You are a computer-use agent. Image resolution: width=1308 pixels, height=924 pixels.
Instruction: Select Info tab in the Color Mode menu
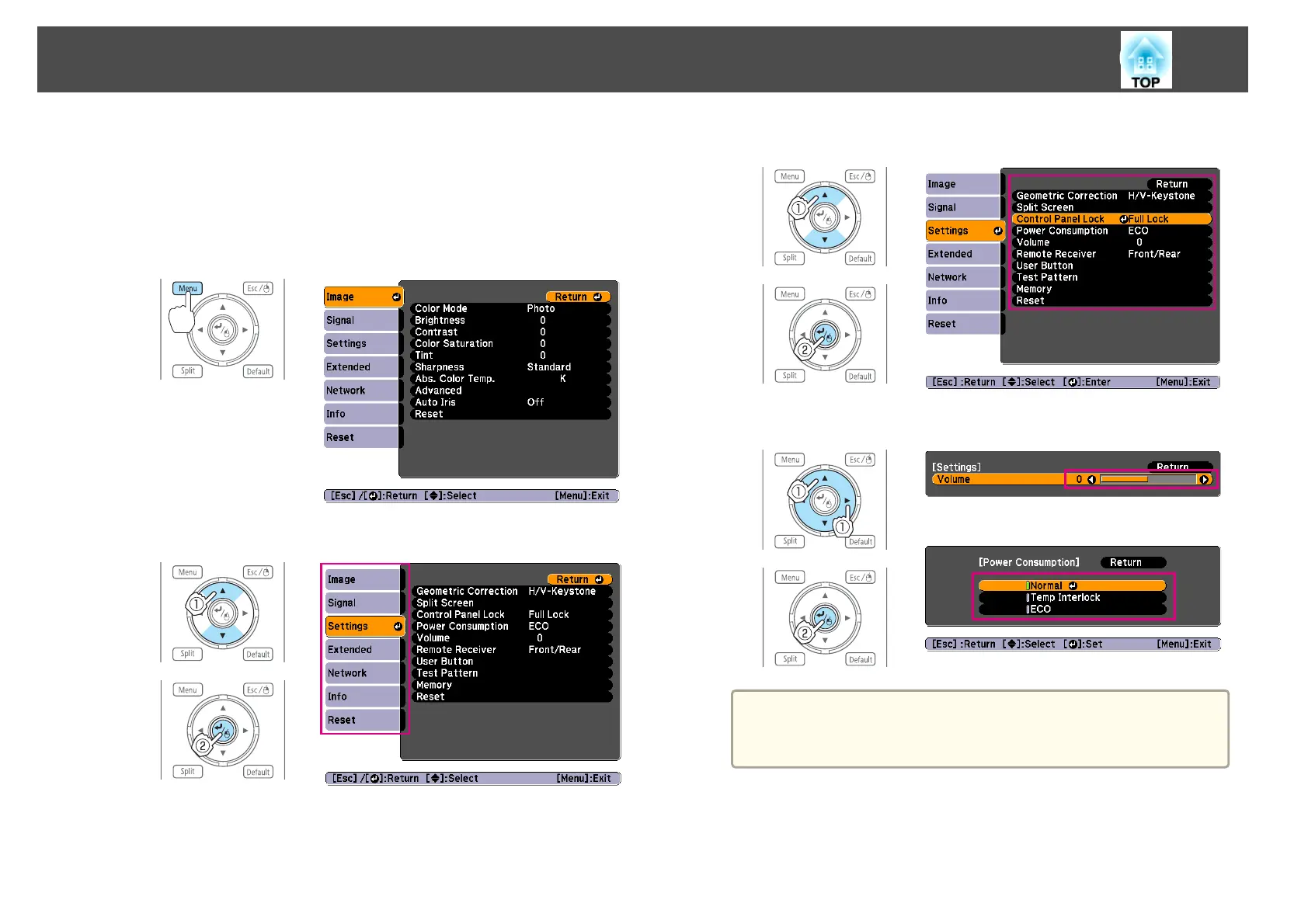(362, 414)
